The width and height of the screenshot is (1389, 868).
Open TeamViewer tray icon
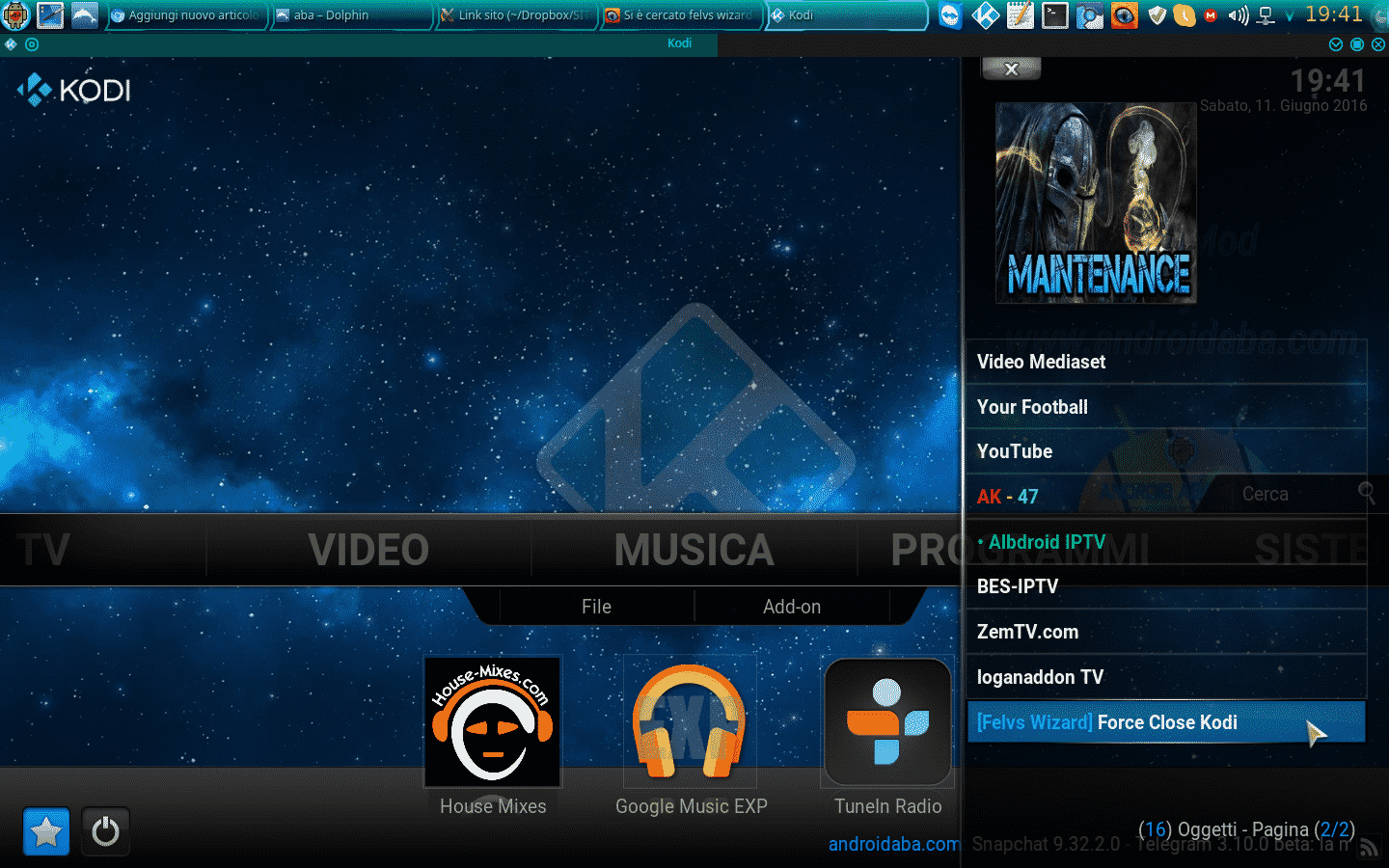click(950, 15)
